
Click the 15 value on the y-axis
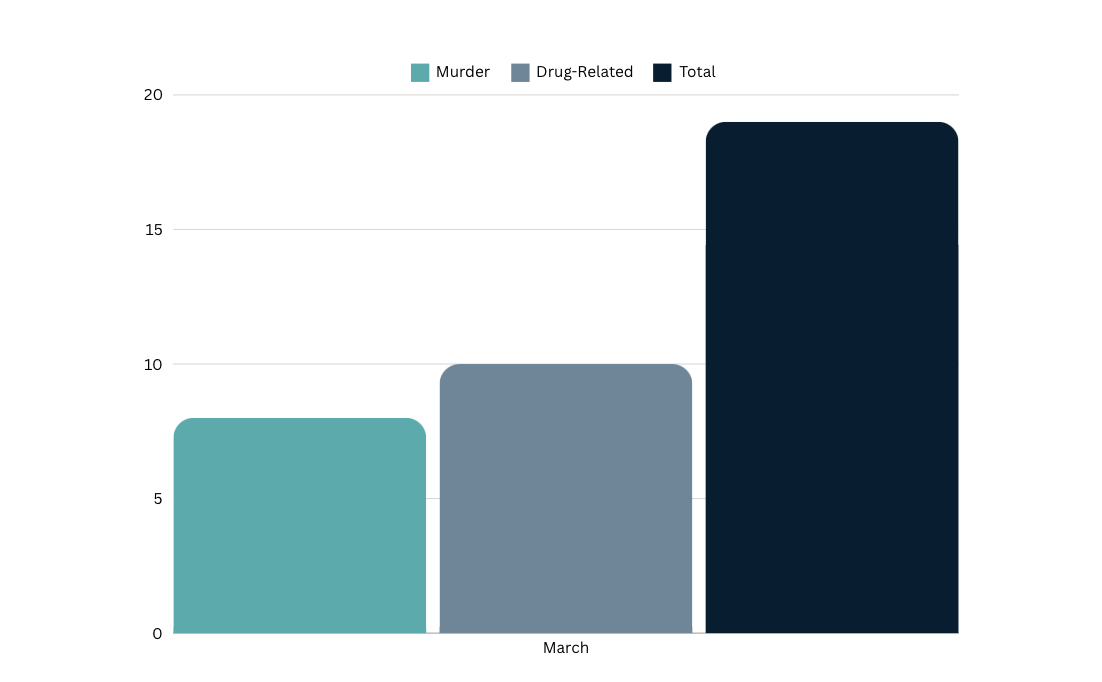152,230
